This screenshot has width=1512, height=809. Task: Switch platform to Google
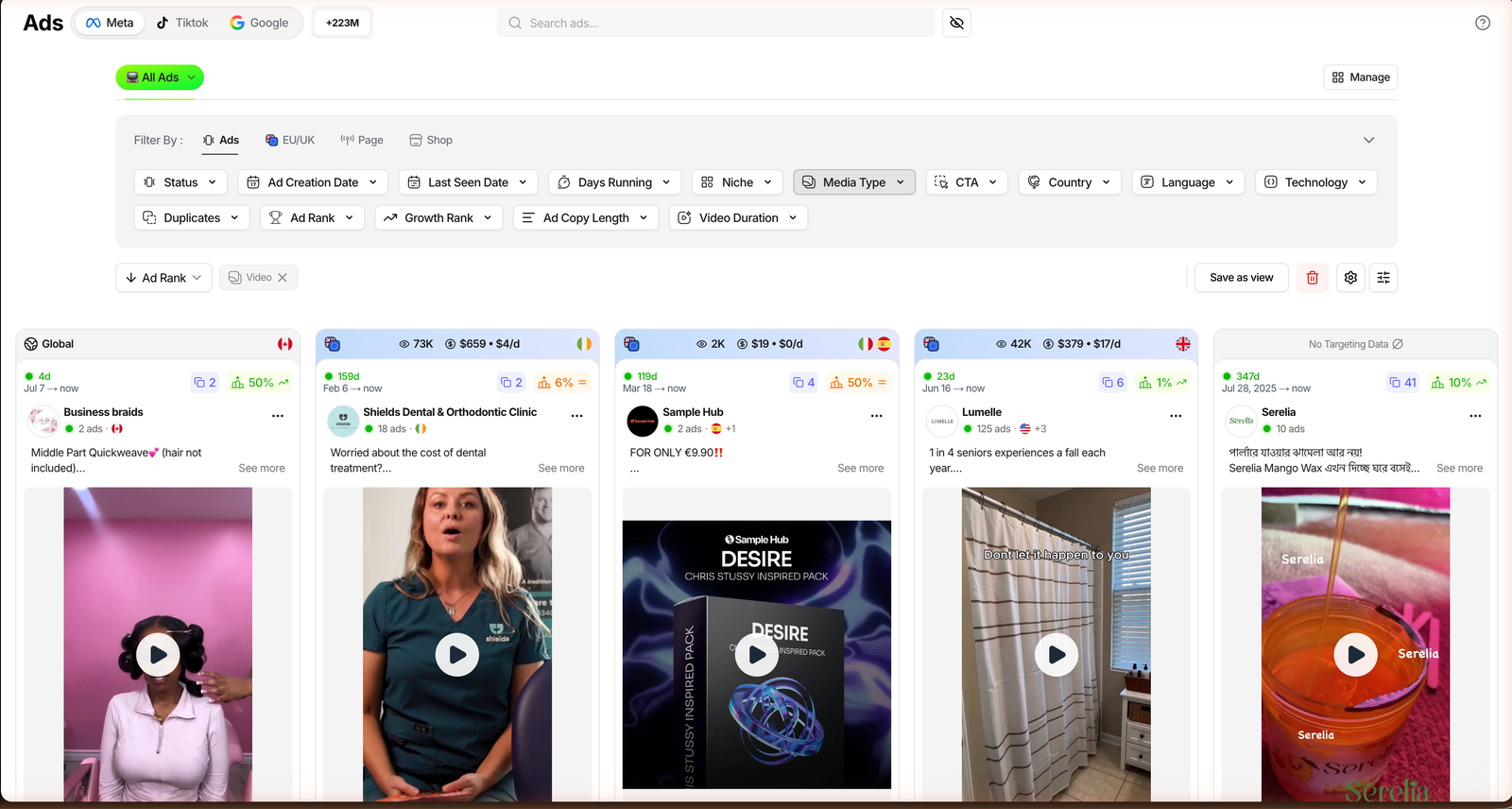tap(260, 23)
